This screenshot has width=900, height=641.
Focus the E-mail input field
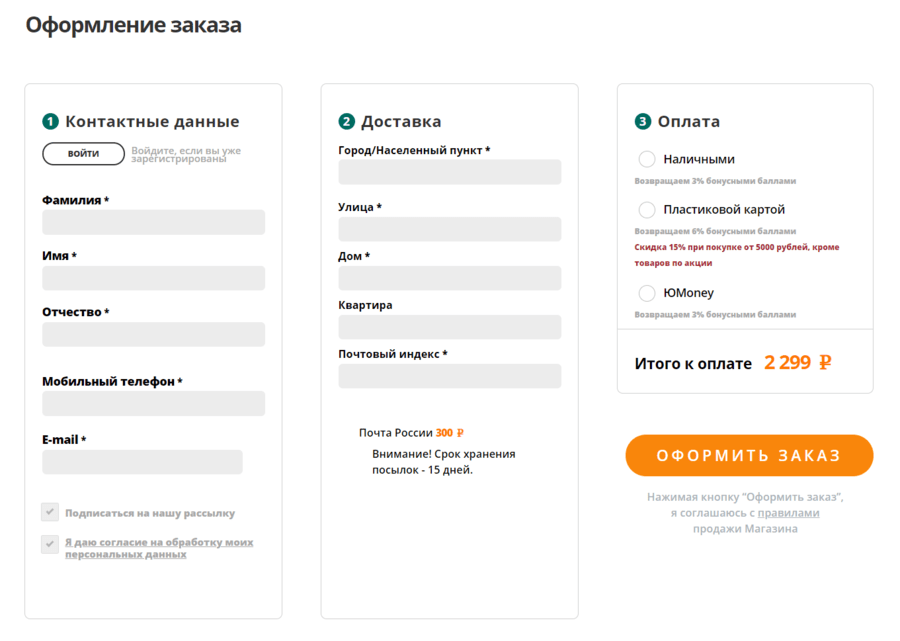142,462
